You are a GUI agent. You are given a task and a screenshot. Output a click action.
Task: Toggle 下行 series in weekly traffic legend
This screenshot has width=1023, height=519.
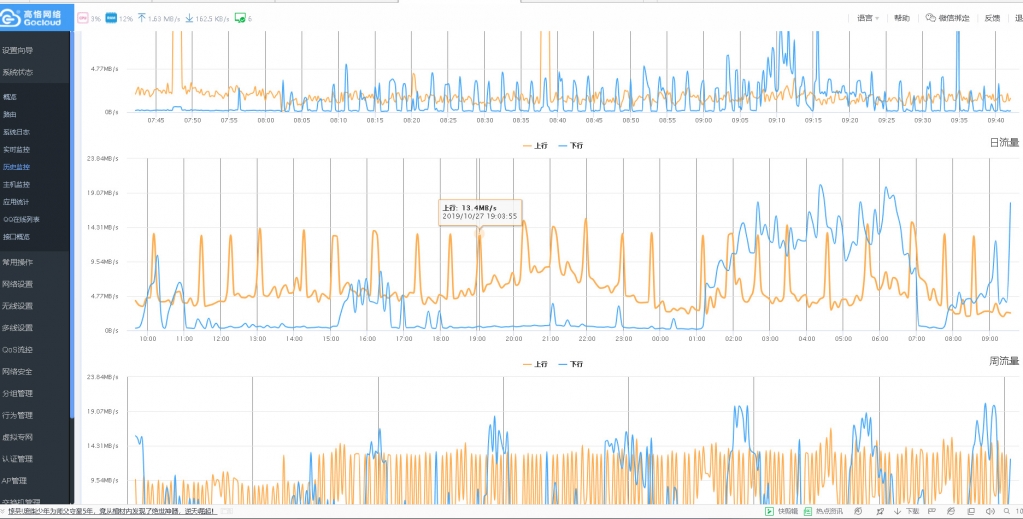pyautogui.click(x=571, y=364)
